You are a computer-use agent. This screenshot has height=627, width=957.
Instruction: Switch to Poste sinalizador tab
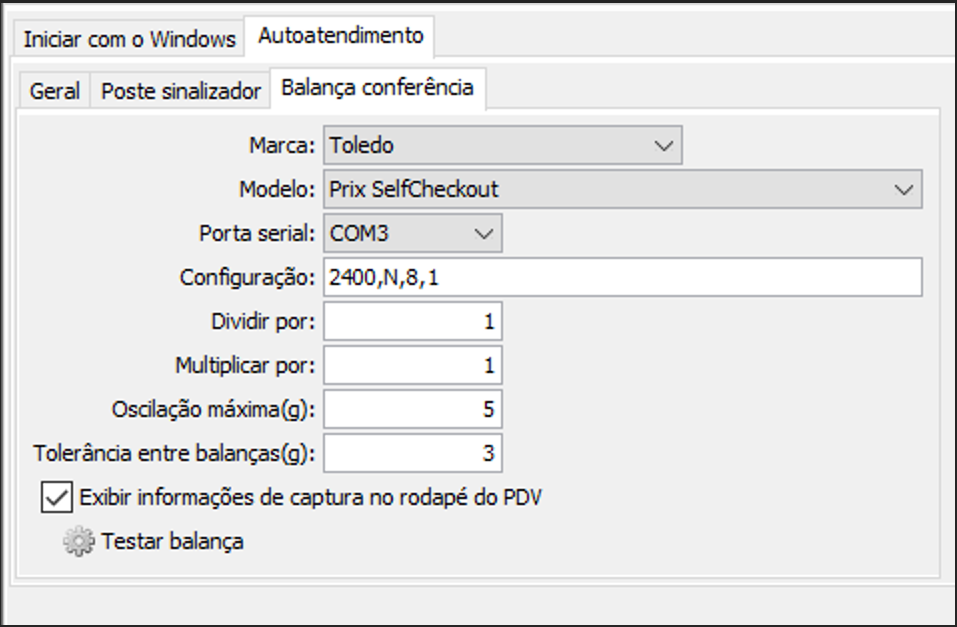[x=181, y=92]
